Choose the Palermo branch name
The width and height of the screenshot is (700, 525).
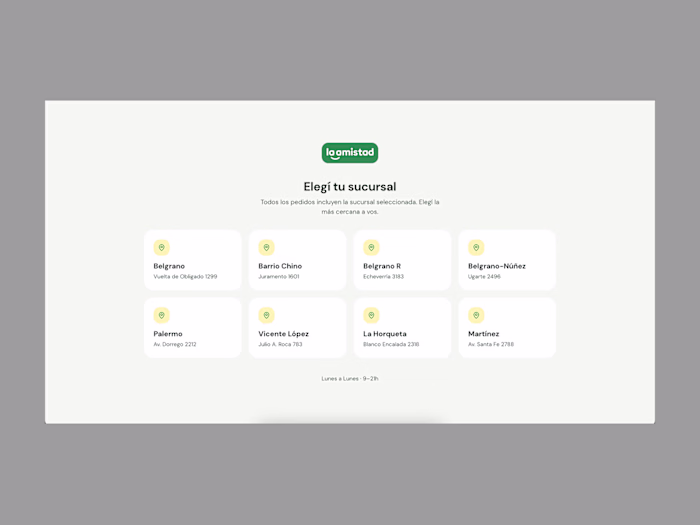pyautogui.click(x=168, y=334)
